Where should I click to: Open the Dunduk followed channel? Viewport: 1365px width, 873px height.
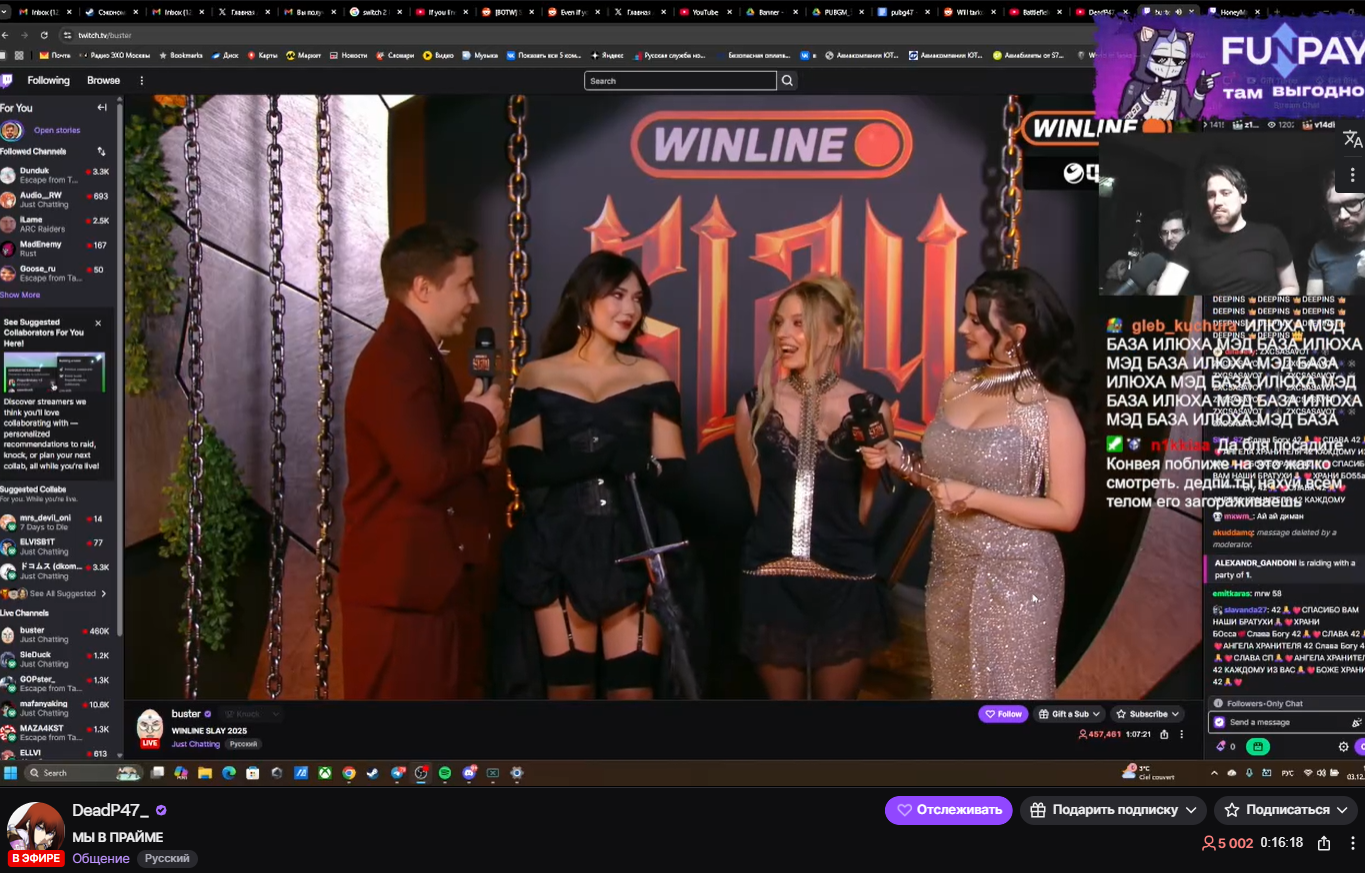point(55,176)
